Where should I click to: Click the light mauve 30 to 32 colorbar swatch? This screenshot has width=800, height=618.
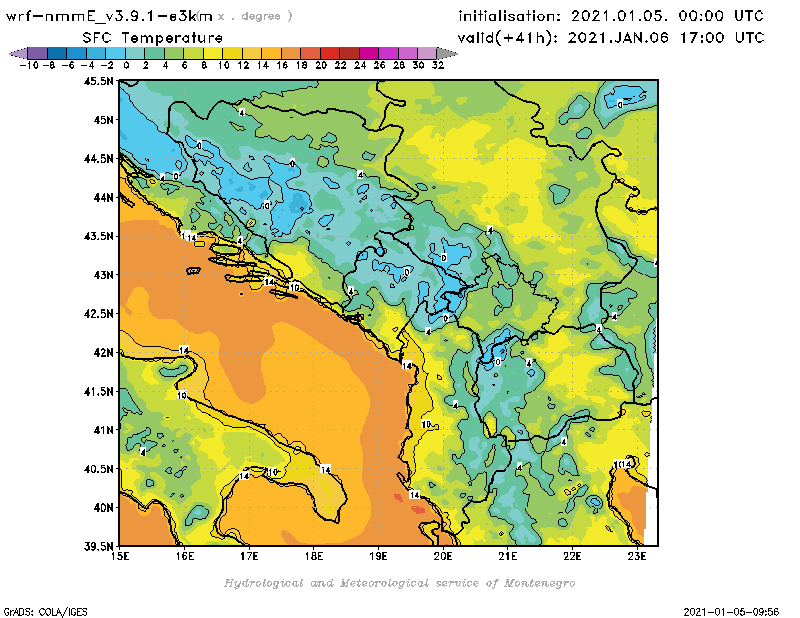(x=427, y=53)
